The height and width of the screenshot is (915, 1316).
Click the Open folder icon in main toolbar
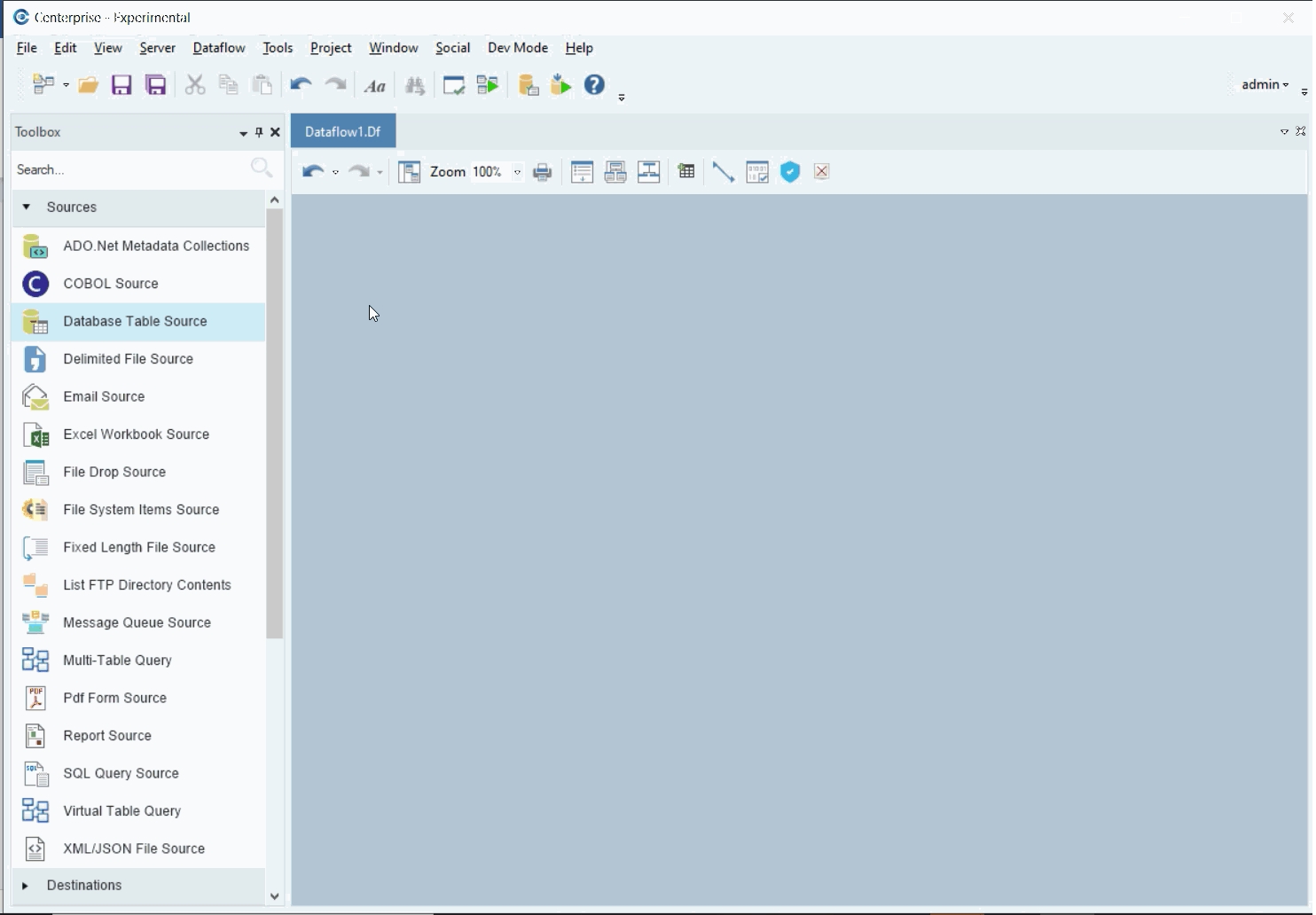(88, 85)
